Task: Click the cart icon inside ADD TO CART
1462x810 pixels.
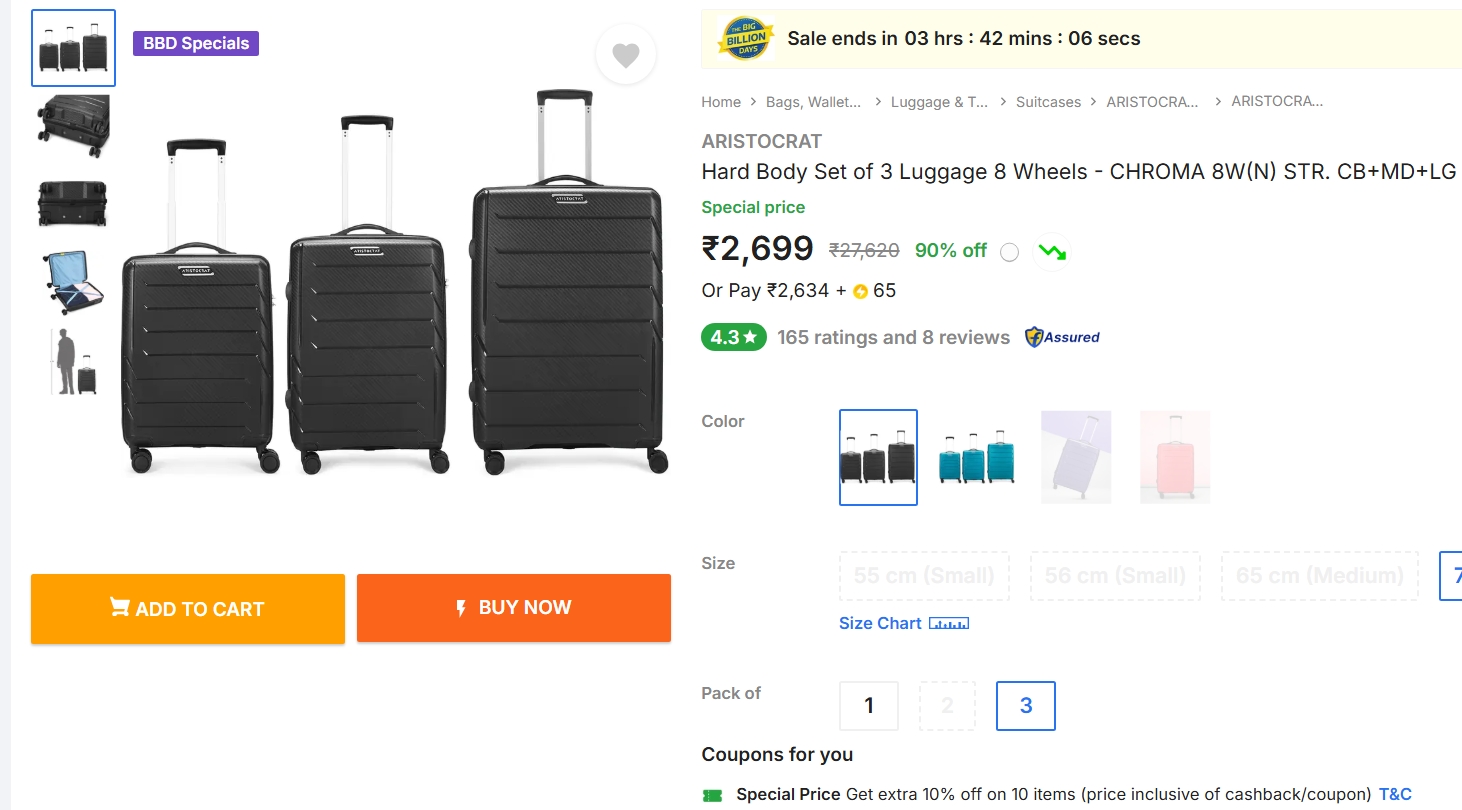Action: click(x=119, y=606)
